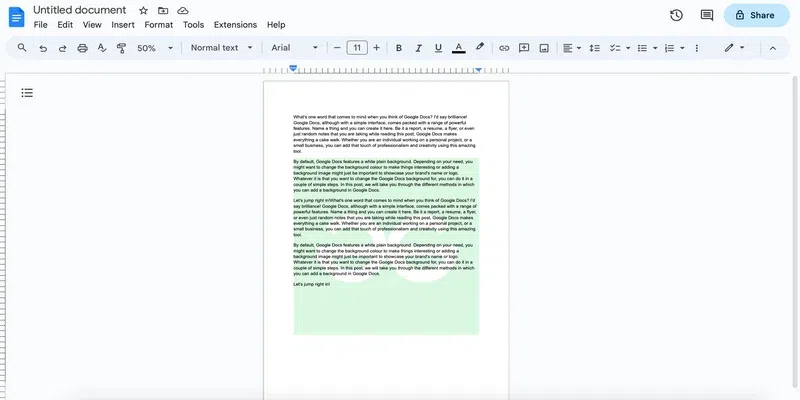Toggle underline formatting
The width and height of the screenshot is (800, 400).
pyautogui.click(x=438, y=48)
